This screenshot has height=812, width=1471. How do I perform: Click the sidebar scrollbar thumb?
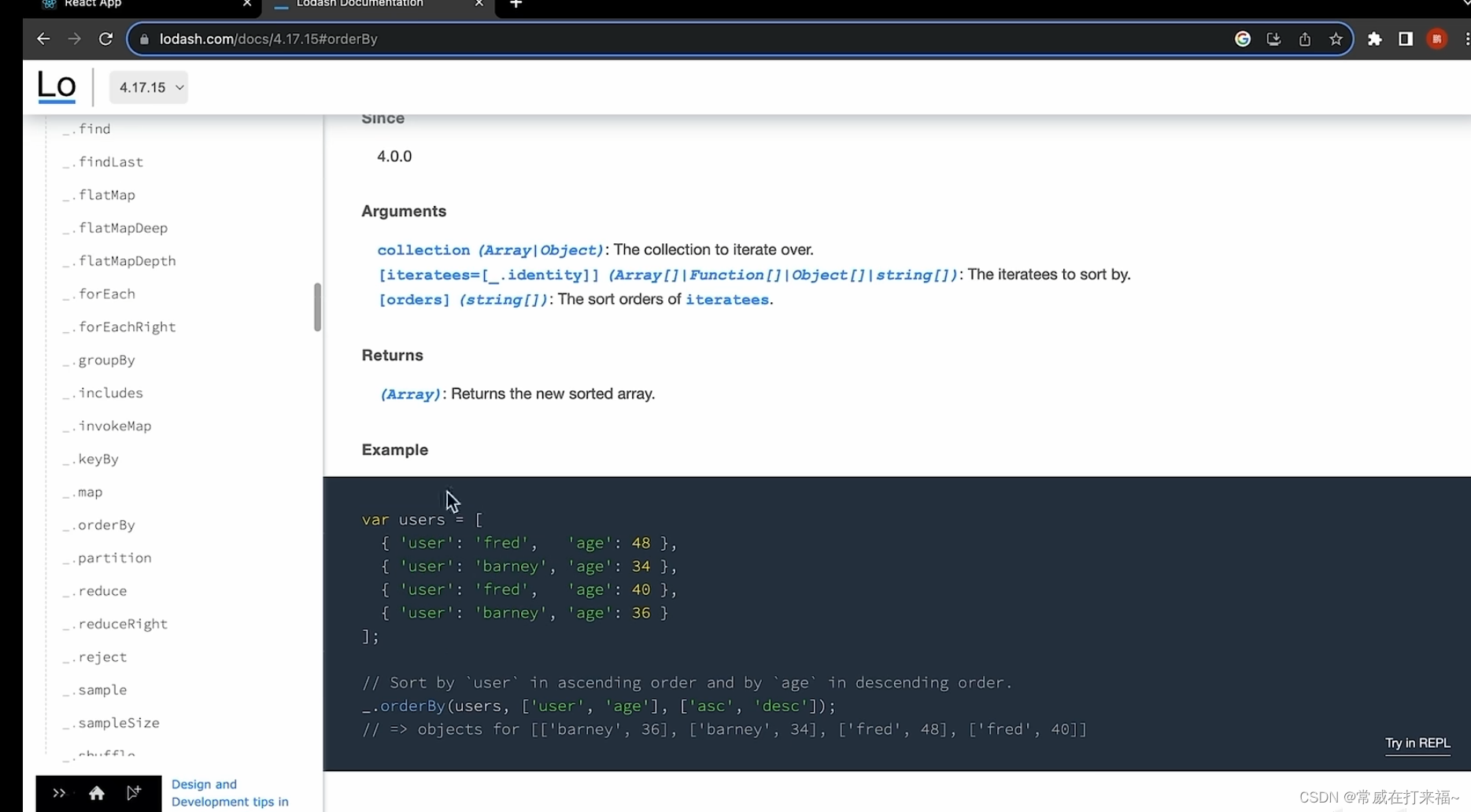point(317,307)
